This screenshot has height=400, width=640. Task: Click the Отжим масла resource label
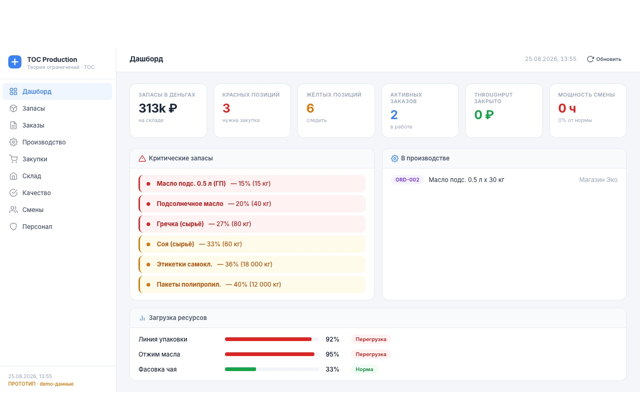tap(159, 354)
